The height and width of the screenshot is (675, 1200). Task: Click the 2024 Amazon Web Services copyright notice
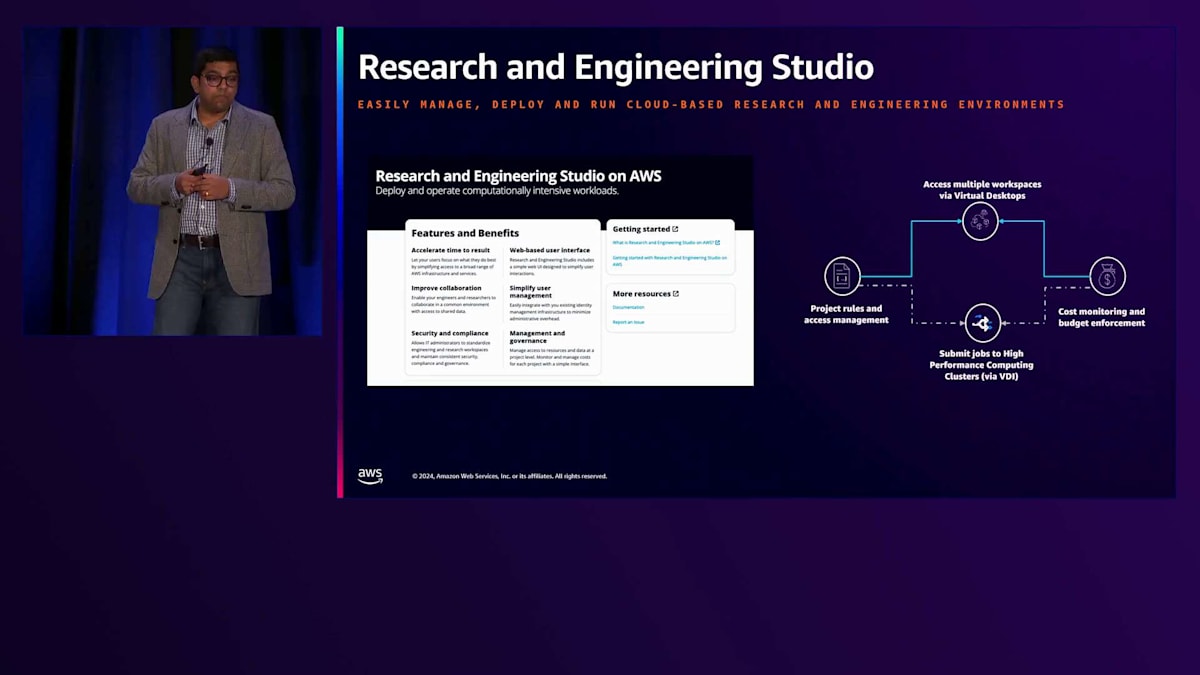(509, 476)
